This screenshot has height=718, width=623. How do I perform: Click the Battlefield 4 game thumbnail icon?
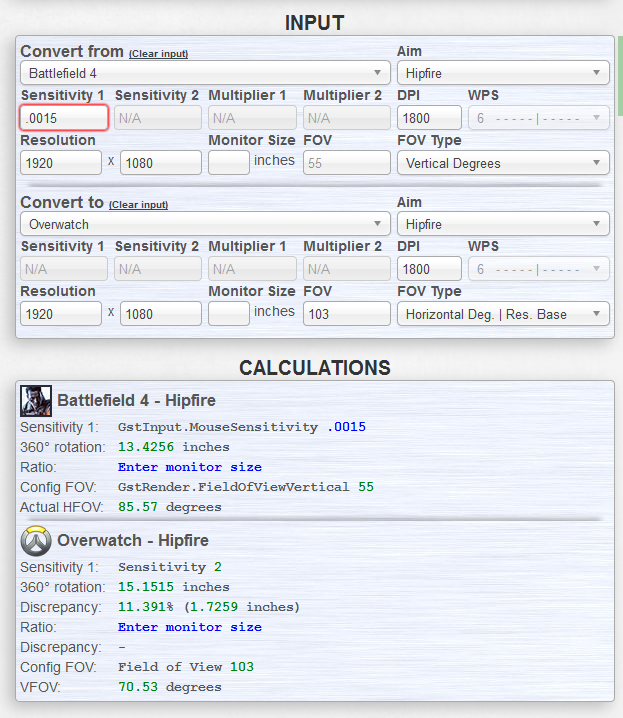[x=36, y=401]
